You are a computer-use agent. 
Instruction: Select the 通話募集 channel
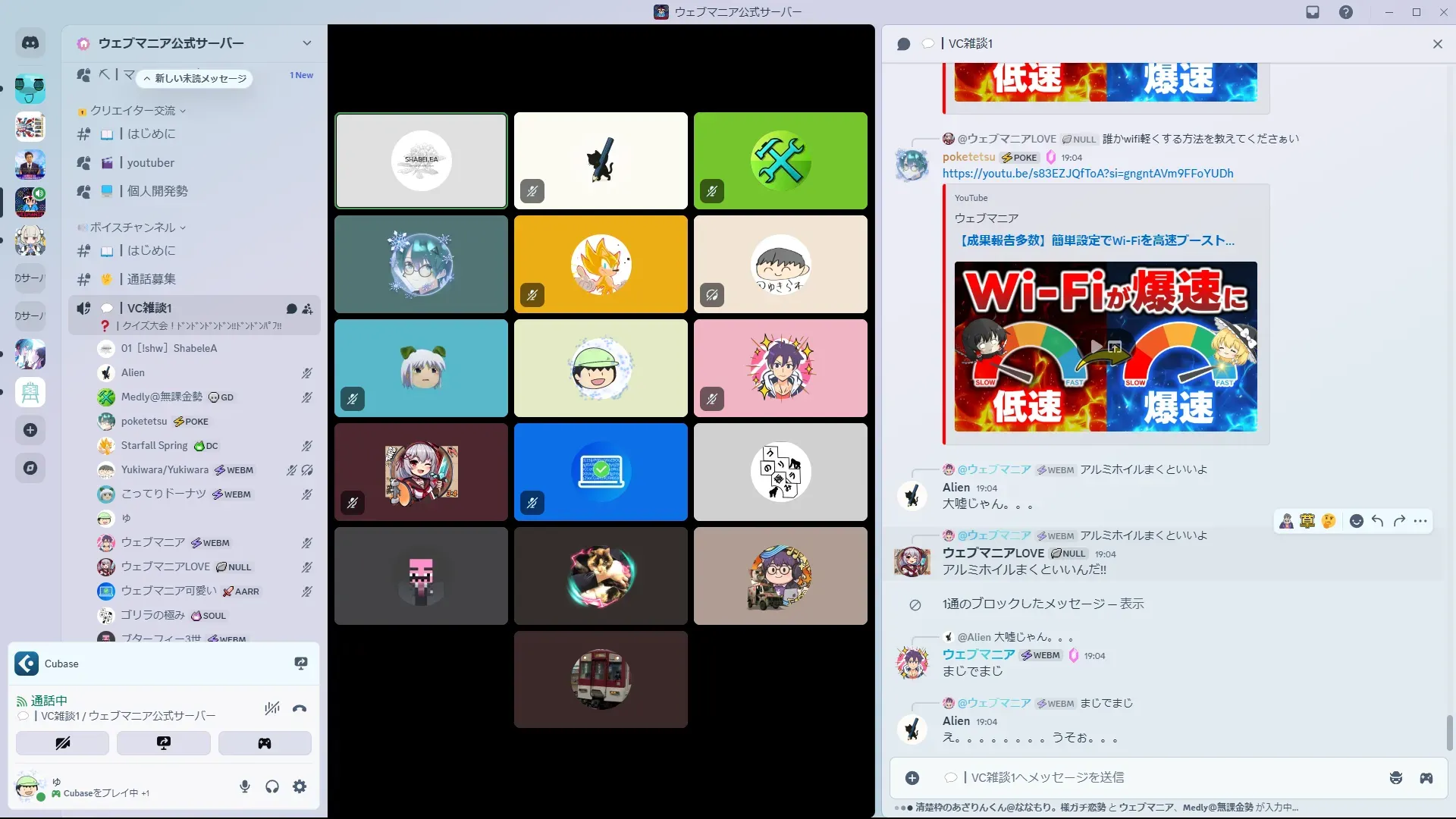point(151,279)
